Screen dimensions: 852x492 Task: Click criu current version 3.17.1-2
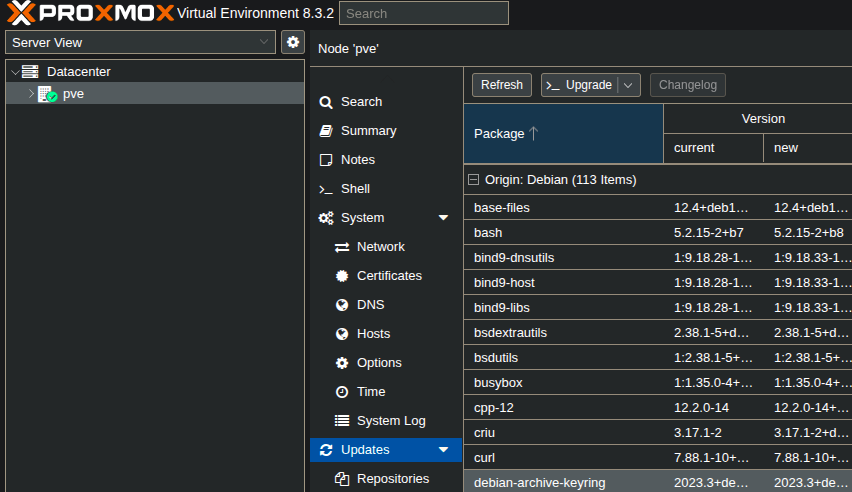point(698,433)
